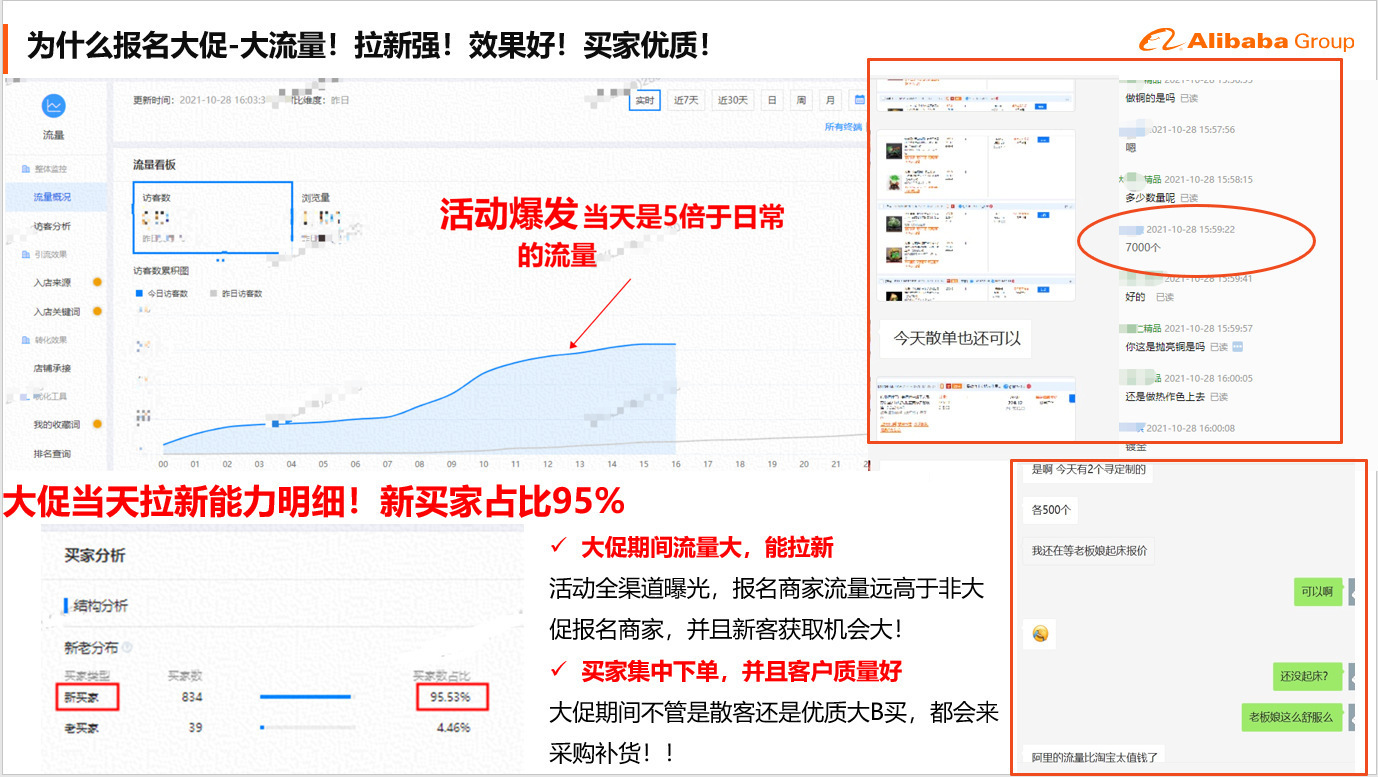
Task: Select the 访客数 metric card
Action: click(x=212, y=219)
